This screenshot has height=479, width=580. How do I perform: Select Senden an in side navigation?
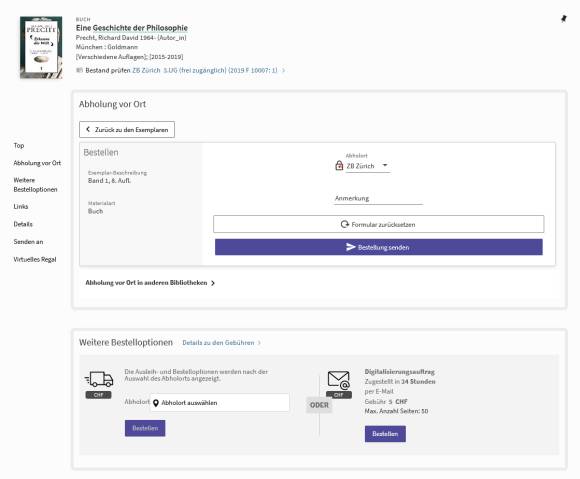(x=28, y=242)
